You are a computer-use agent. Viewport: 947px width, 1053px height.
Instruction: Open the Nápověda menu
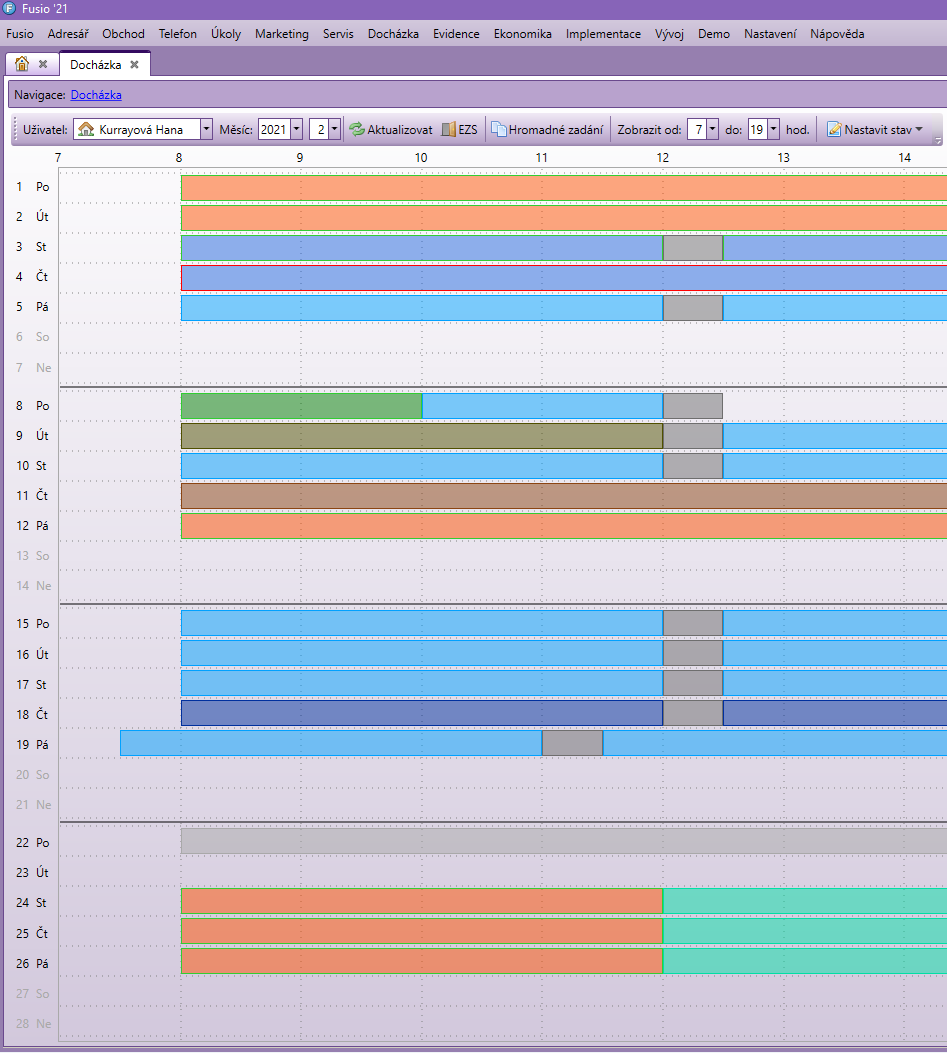pyautogui.click(x=837, y=34)
